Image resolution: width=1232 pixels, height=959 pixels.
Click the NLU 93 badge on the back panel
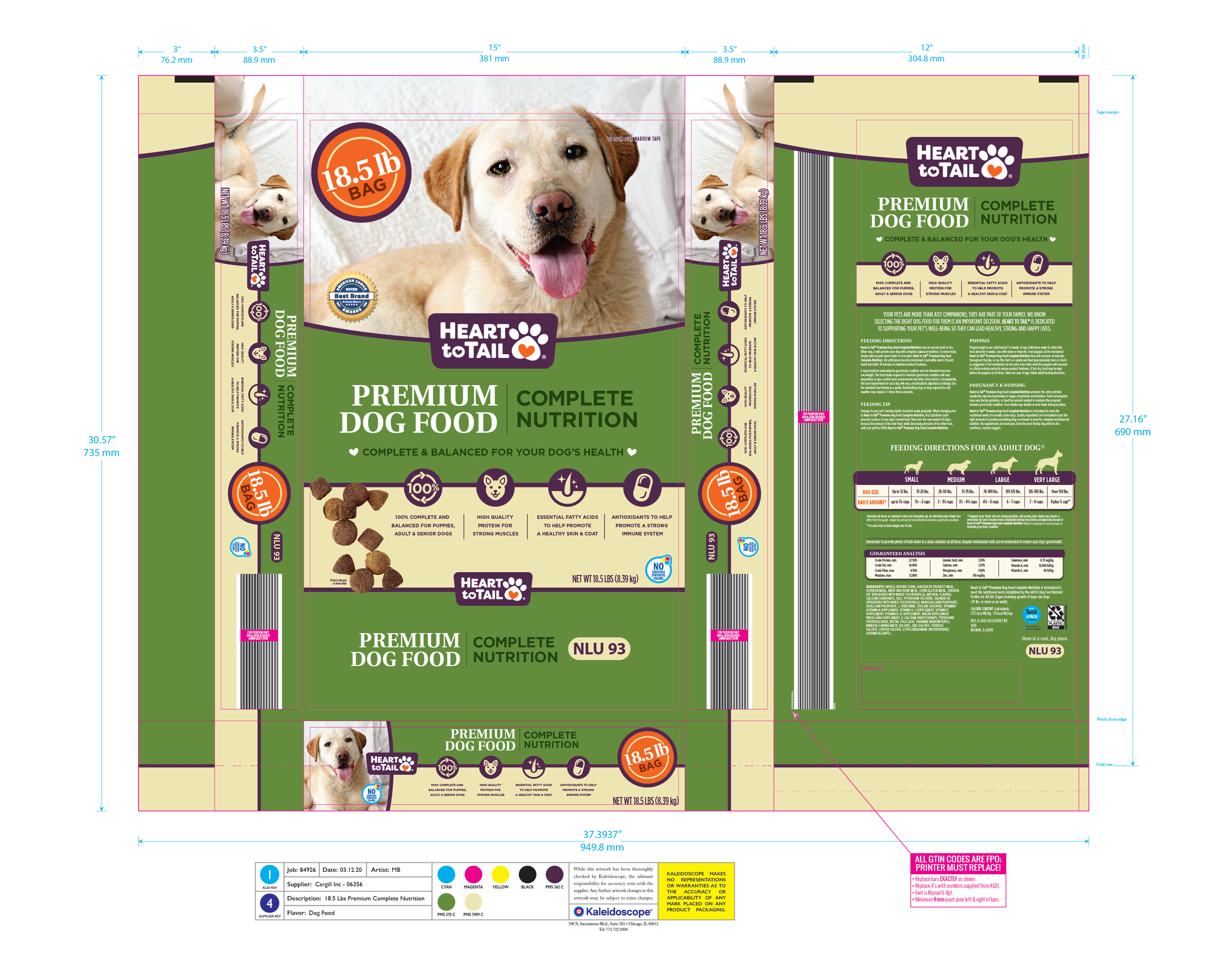click(x=1045, y=651)
